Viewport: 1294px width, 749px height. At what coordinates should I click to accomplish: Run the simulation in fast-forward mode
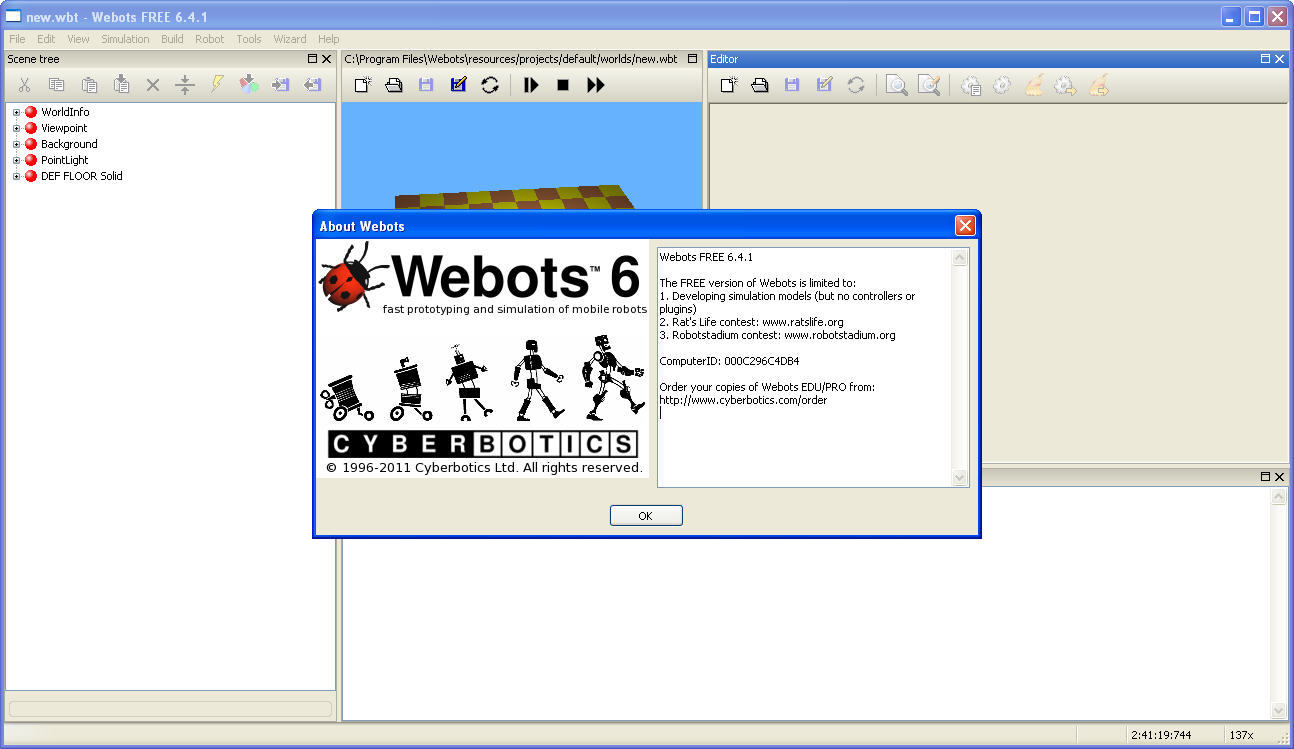tap(596, 85)
